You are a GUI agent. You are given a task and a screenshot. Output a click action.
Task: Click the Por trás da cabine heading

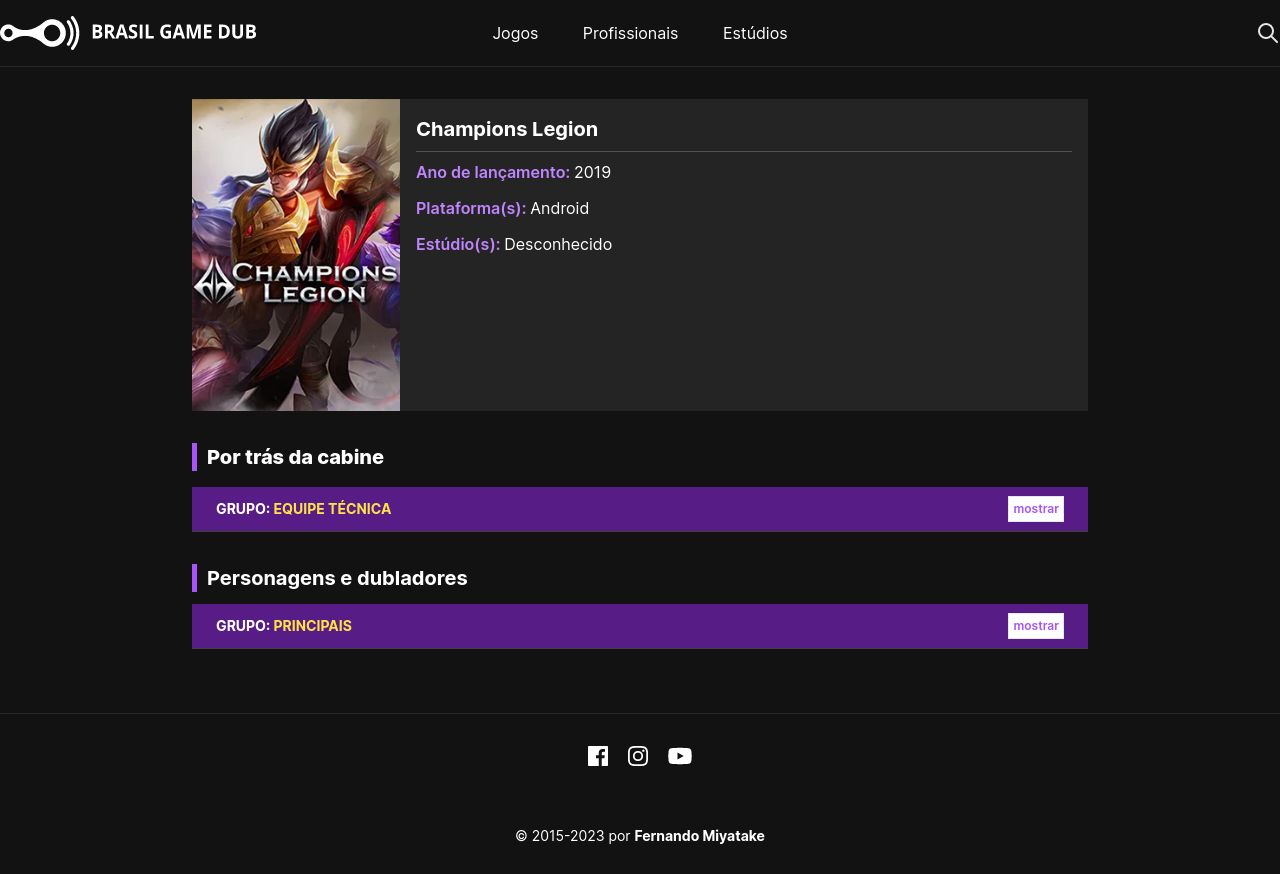tap(295, 457)
